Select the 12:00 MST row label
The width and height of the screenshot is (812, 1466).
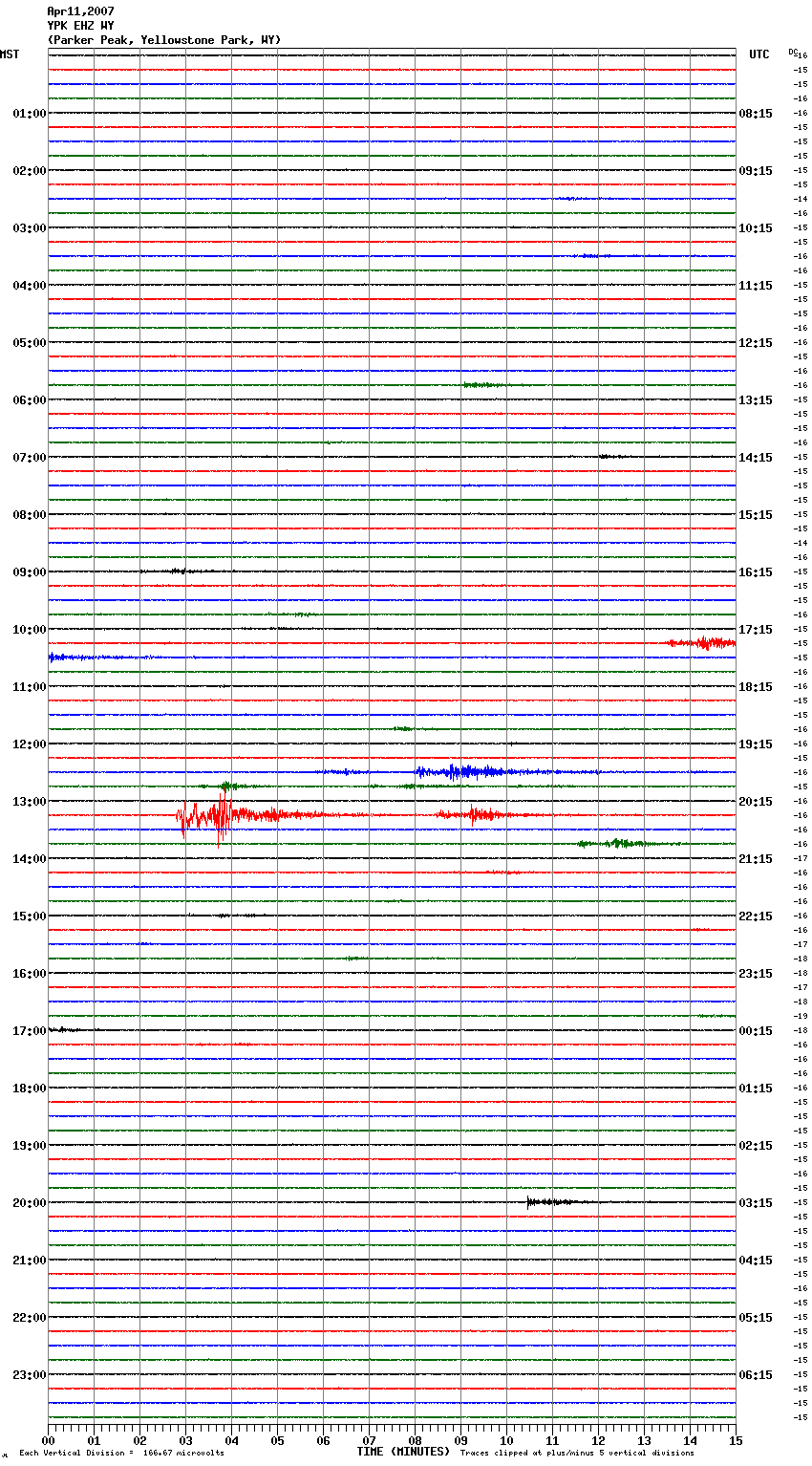click(x=30, y=744)
